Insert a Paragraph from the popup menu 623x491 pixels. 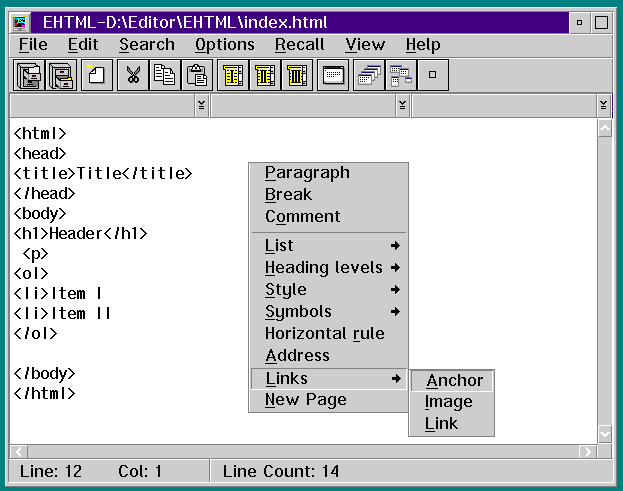tap(307, 173)
